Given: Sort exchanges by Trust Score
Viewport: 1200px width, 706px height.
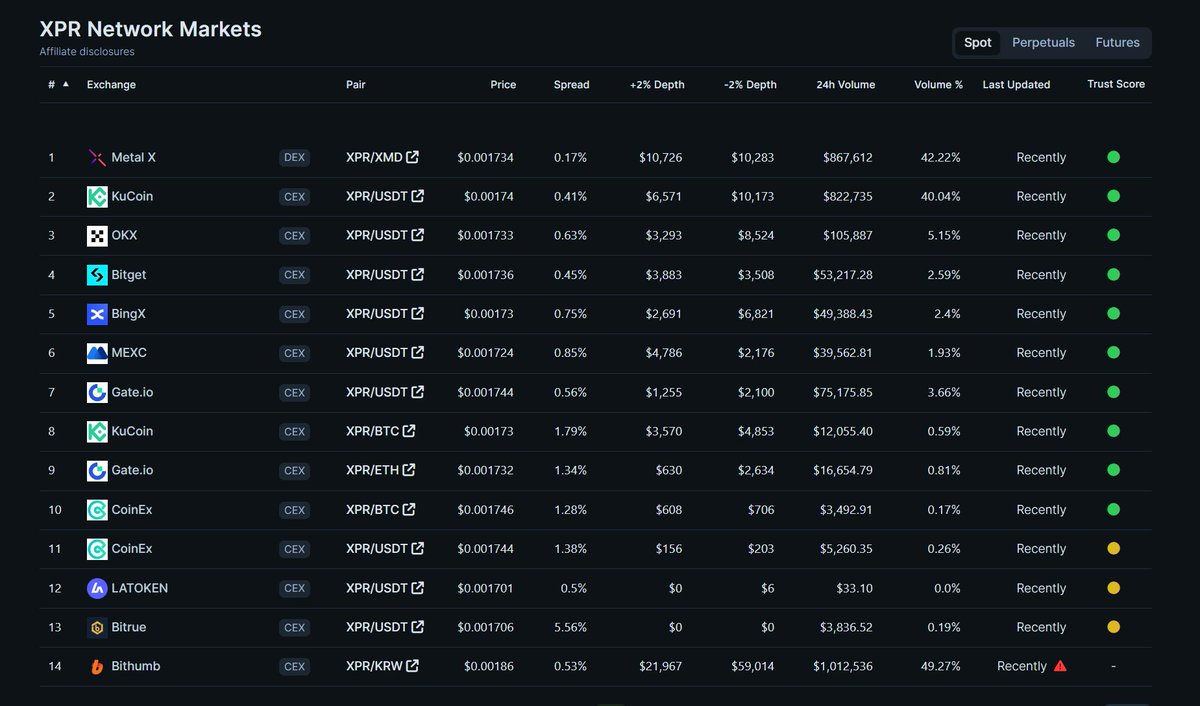Looking at the screenshot, I should point(1115,84).
